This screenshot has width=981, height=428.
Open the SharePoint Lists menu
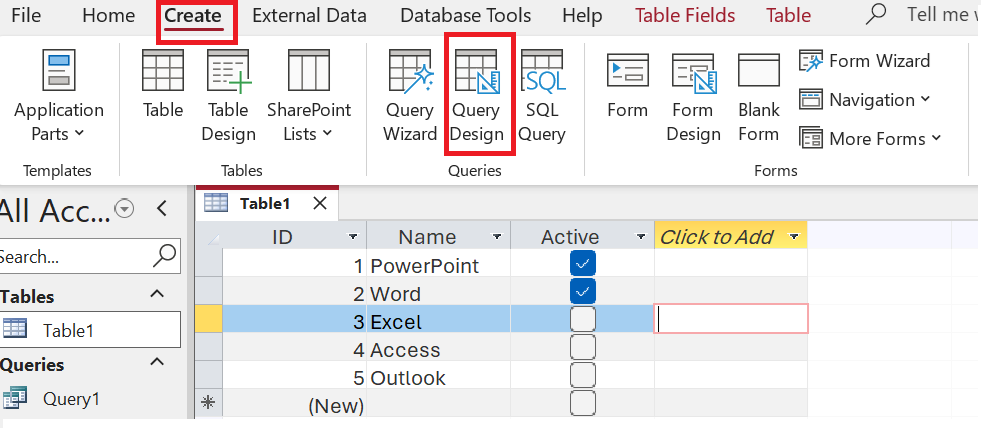point(309,96)
